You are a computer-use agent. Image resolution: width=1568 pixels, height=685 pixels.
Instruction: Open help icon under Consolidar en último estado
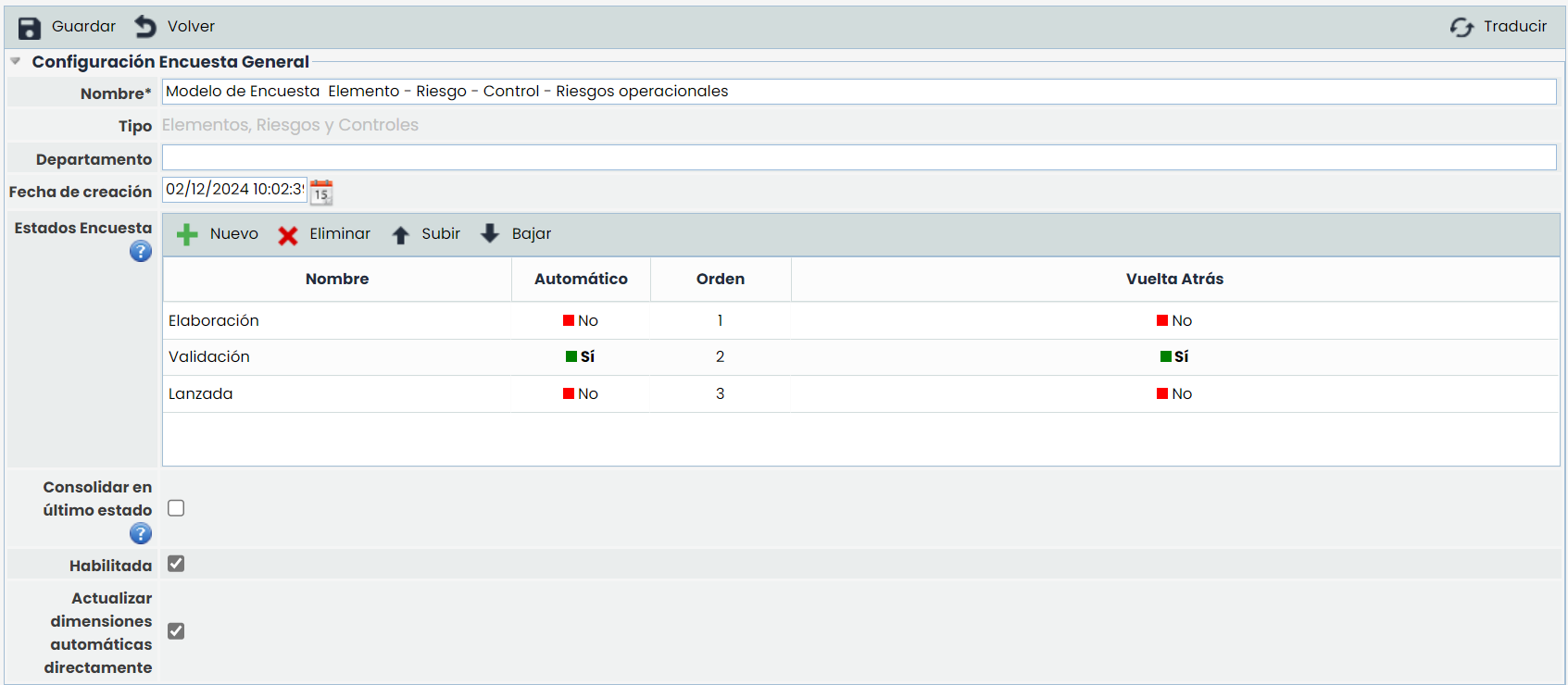(x=141, y=533)
